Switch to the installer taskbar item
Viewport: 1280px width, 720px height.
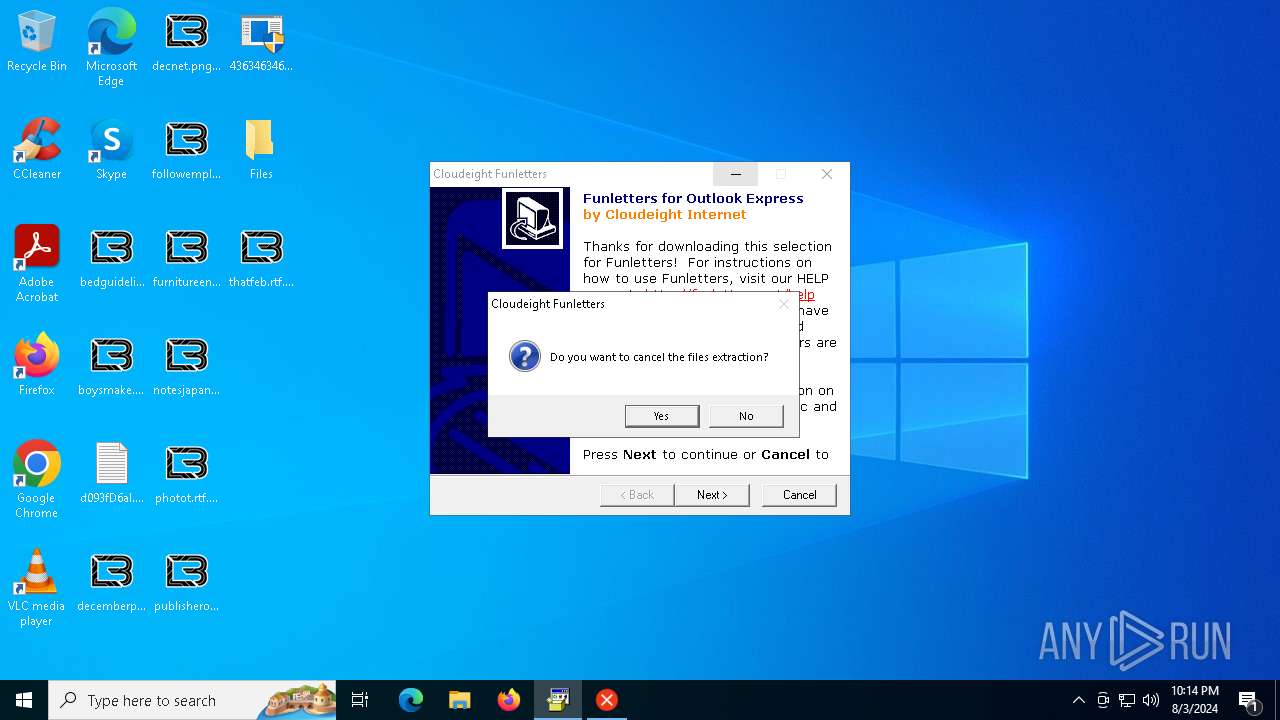click(x=558, y=700)
